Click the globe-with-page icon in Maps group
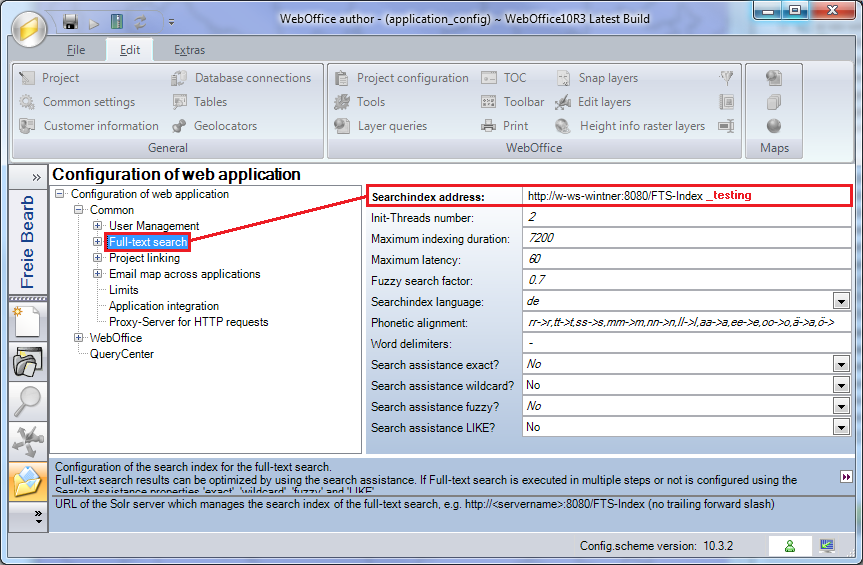The image size is (863, 565). [774, 78]
